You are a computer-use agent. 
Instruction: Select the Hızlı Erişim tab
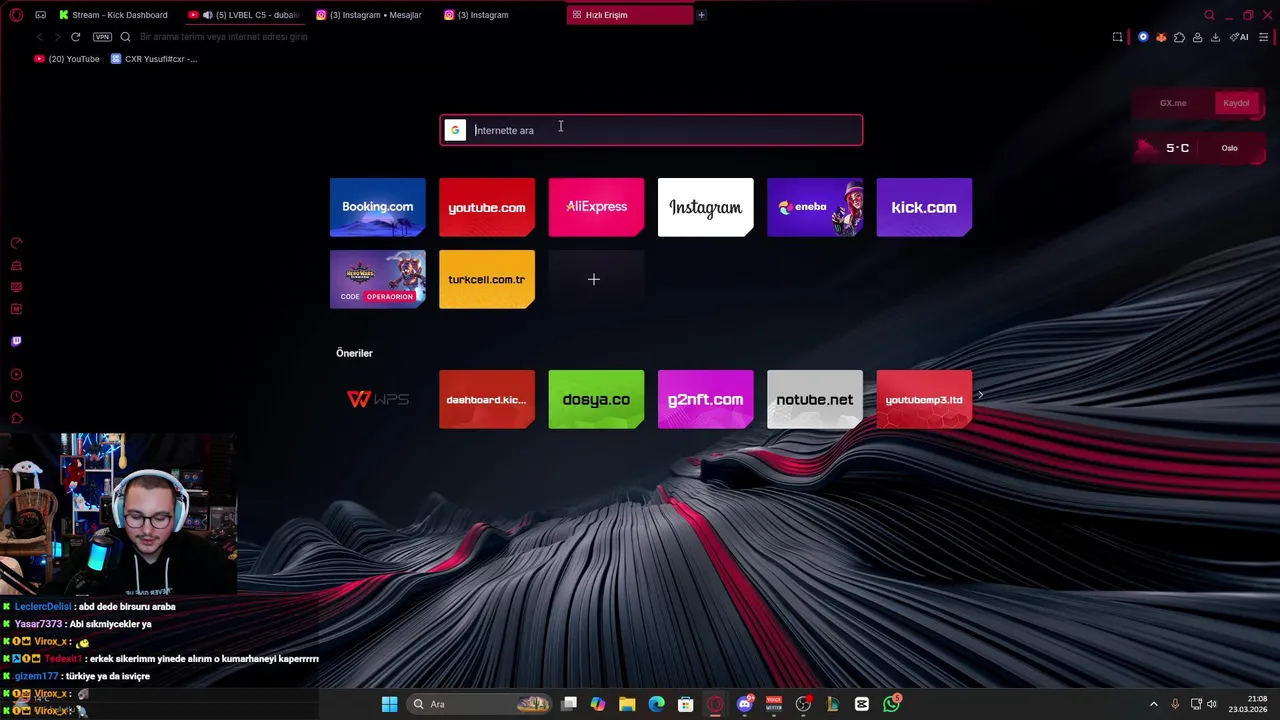(630, 15)
